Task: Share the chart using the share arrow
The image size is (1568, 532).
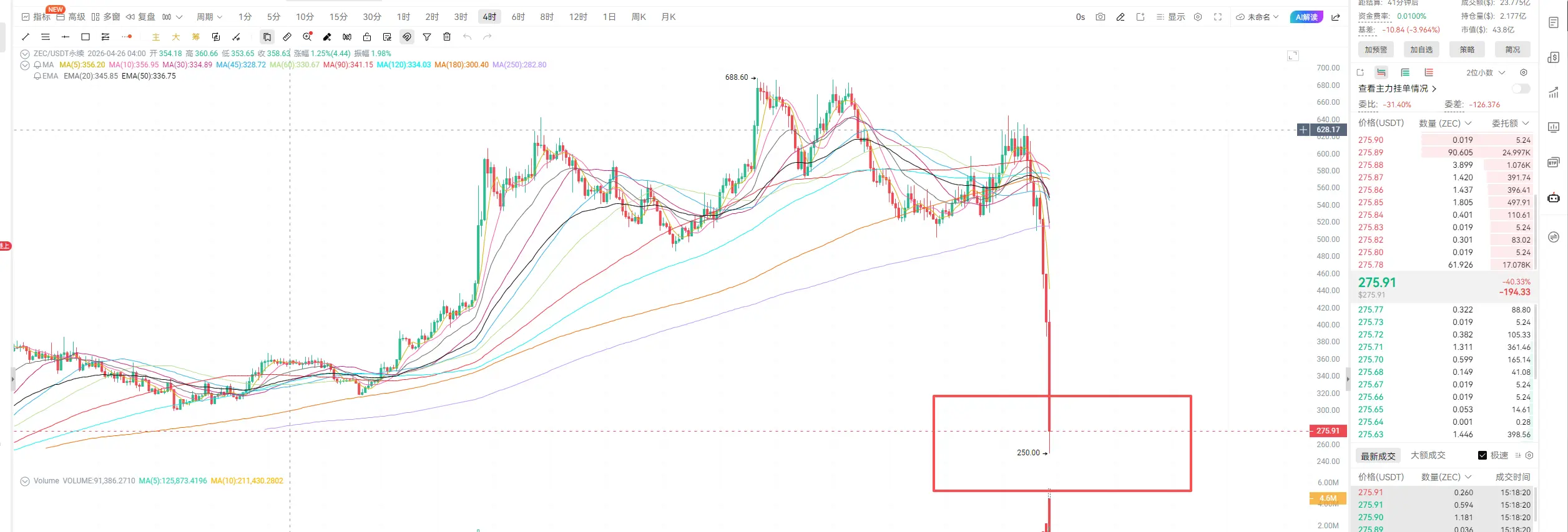Action: point(1336,17)
